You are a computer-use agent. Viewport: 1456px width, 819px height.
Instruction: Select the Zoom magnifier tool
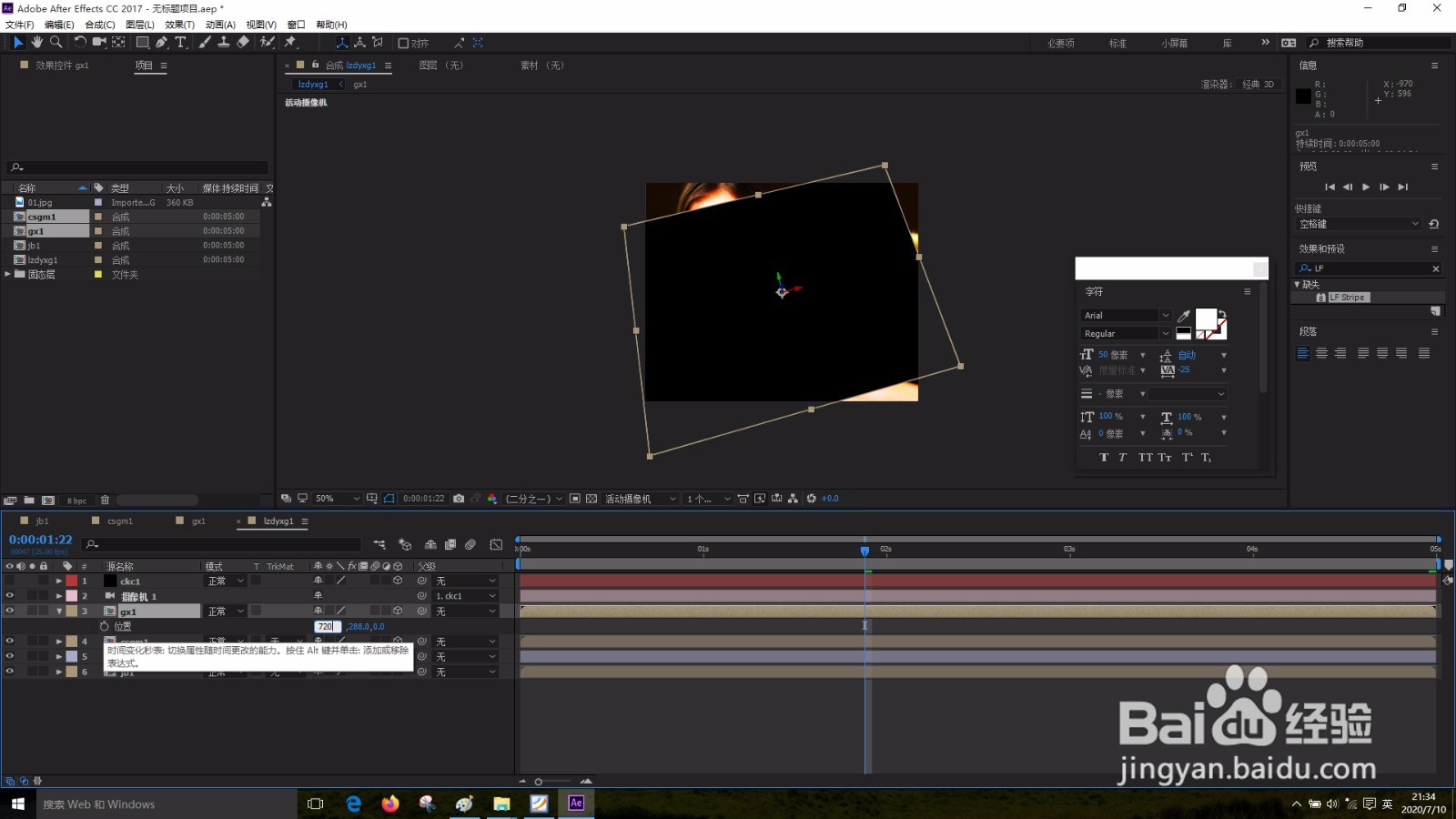(x=56, y=42)
